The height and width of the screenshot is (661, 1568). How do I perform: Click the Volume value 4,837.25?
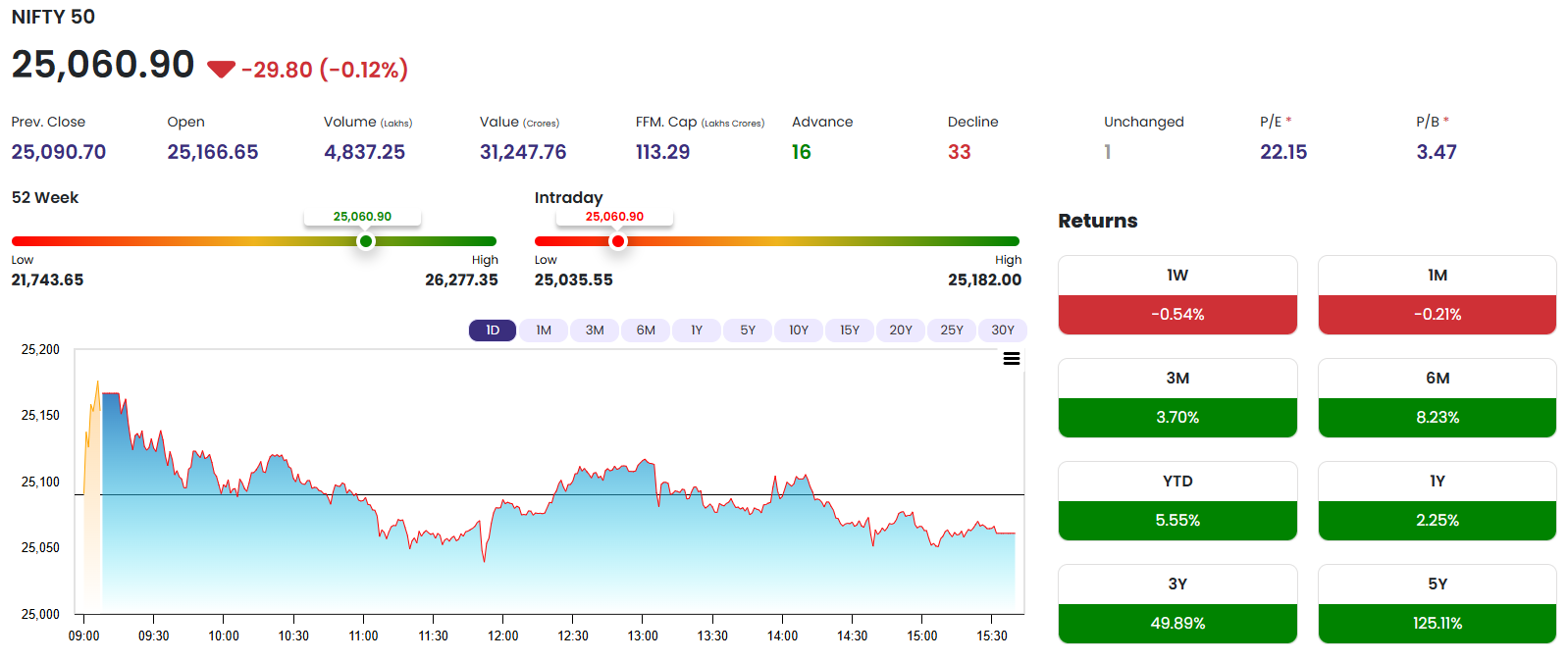pyautogui.click(x=365, y=152)
